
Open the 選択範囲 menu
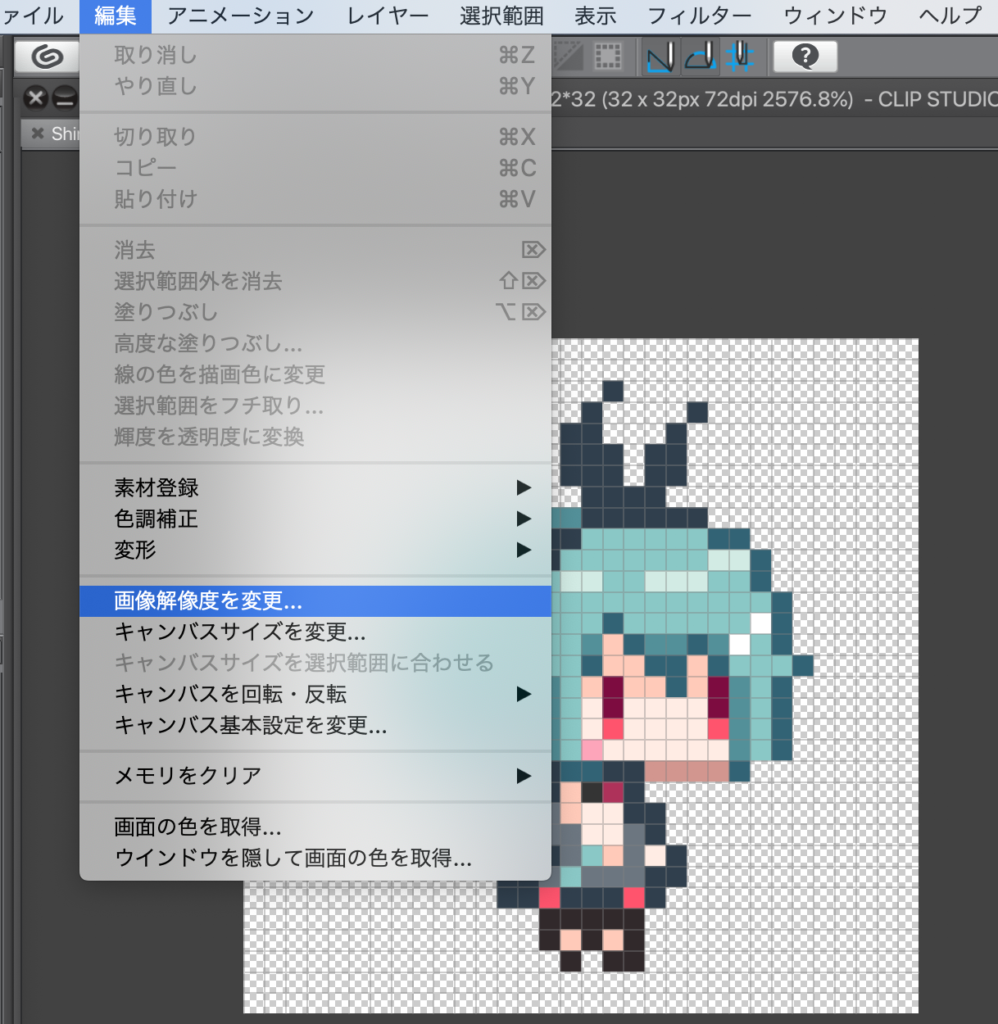502,16
